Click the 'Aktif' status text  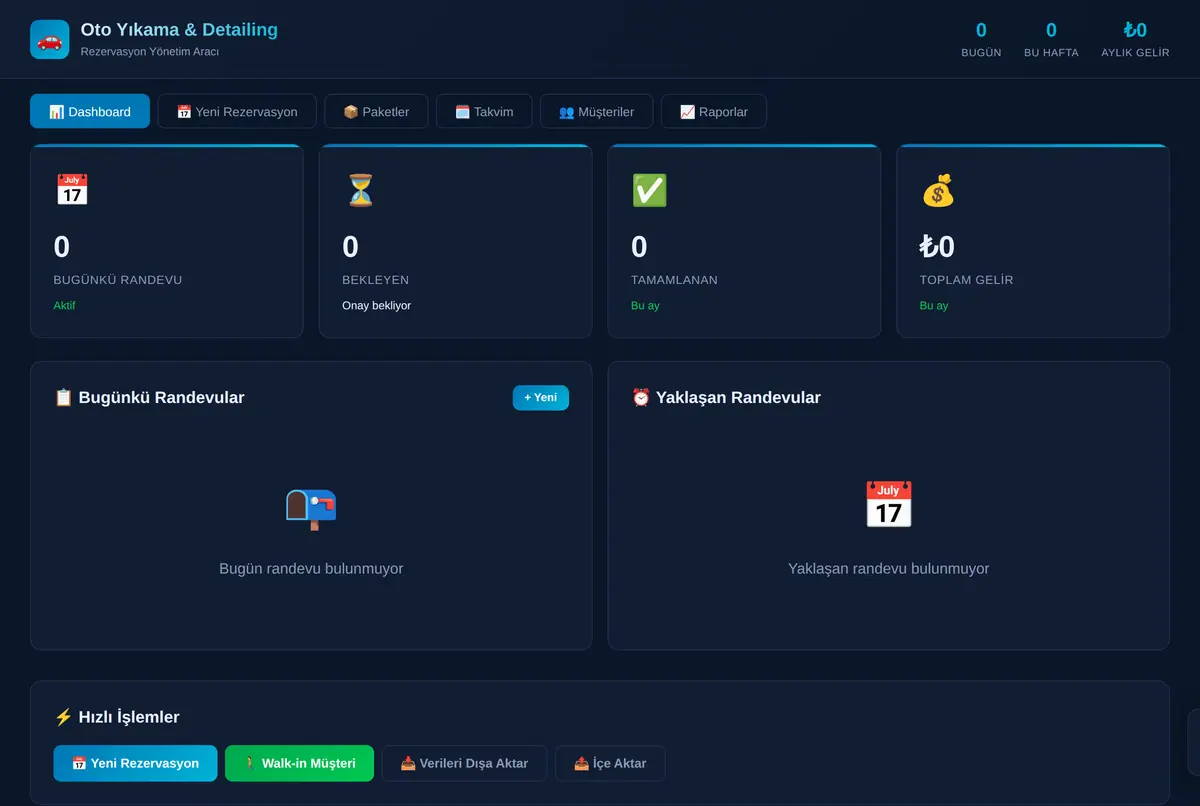pyautogui.click(x=64, y=305)
